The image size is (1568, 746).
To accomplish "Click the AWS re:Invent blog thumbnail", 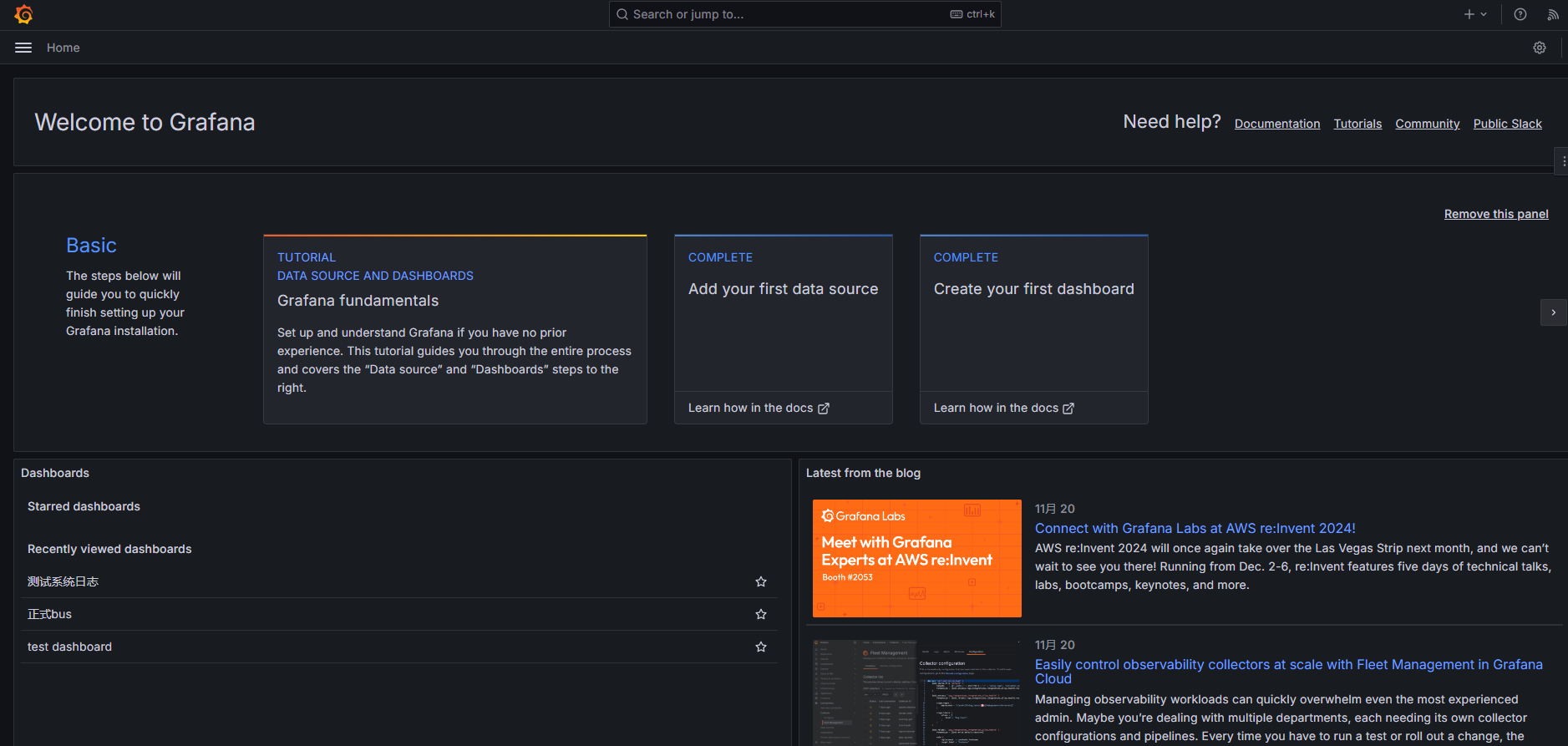I will (x=917, y=558).
